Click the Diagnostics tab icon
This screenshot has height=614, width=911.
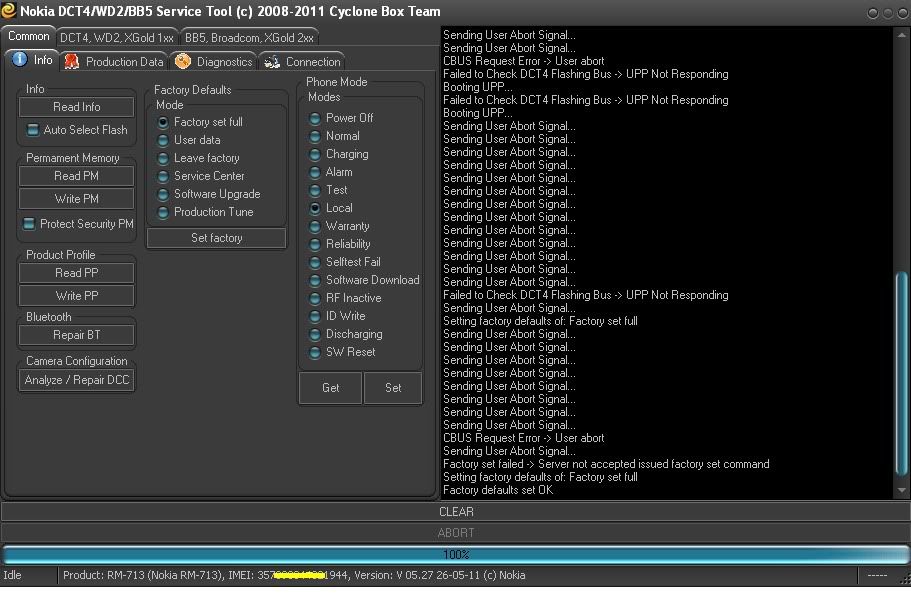click(183, 62)
